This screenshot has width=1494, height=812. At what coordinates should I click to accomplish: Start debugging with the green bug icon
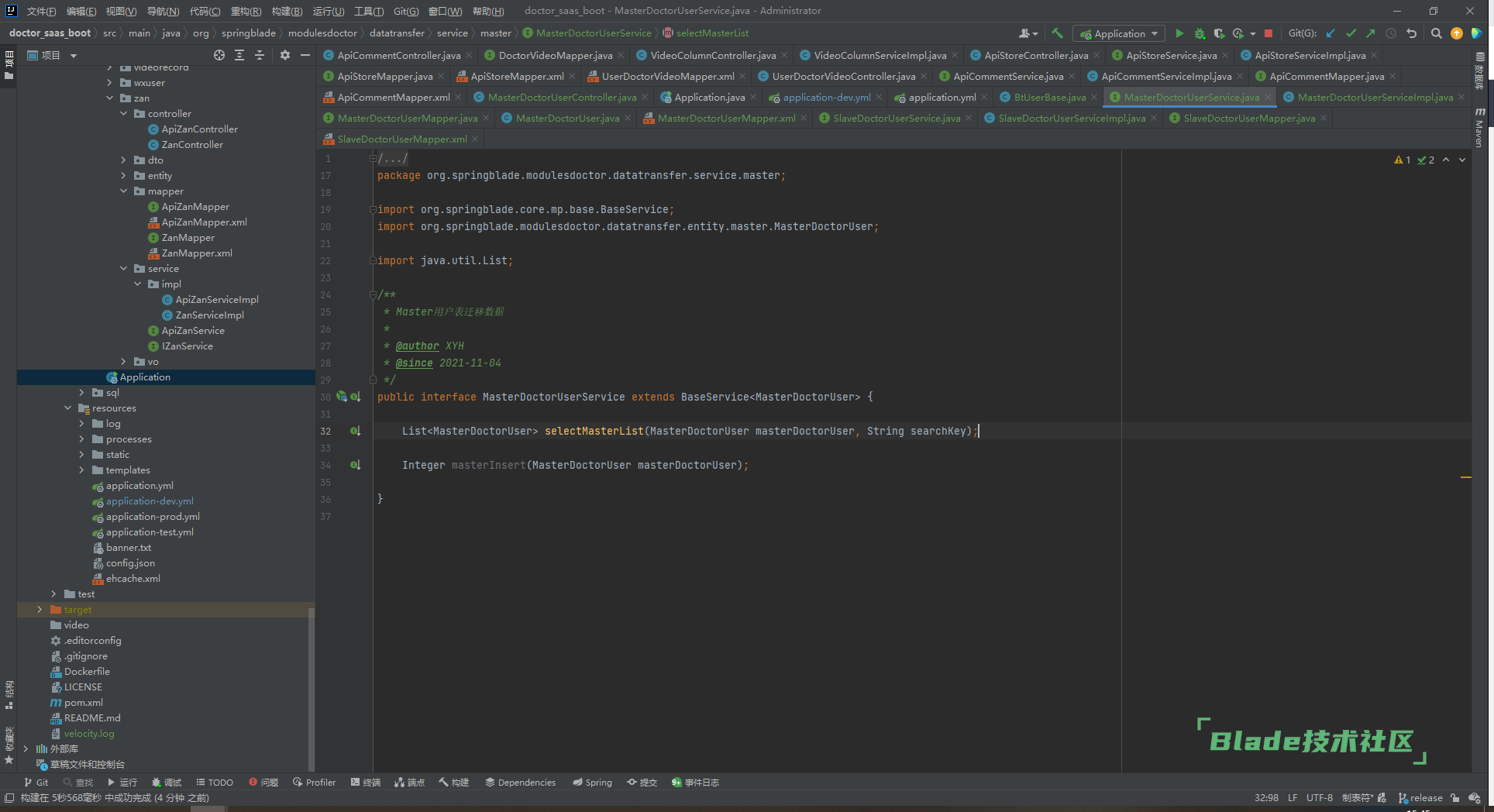[1200, 33]
